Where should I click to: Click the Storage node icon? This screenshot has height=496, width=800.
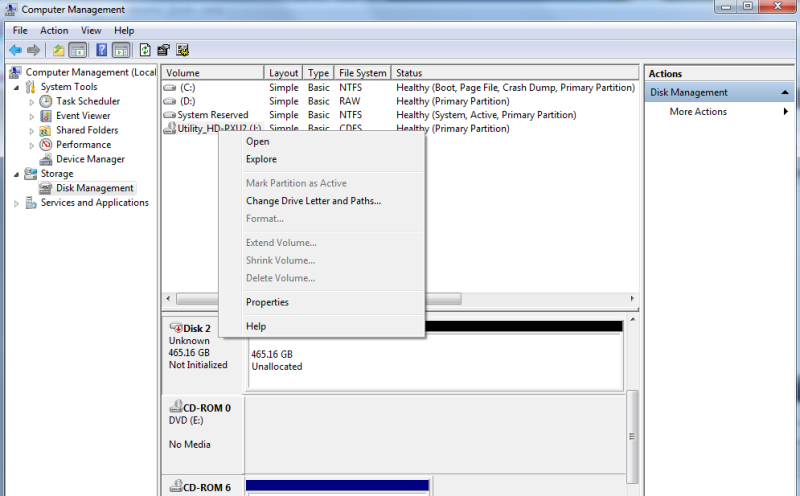tap(31, 173)
